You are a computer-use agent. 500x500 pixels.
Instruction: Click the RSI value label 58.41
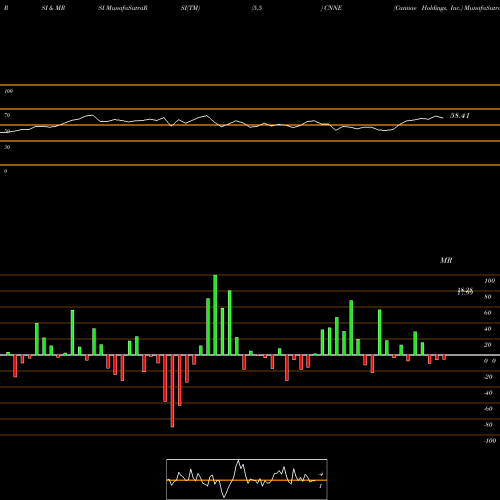[460, 116]
